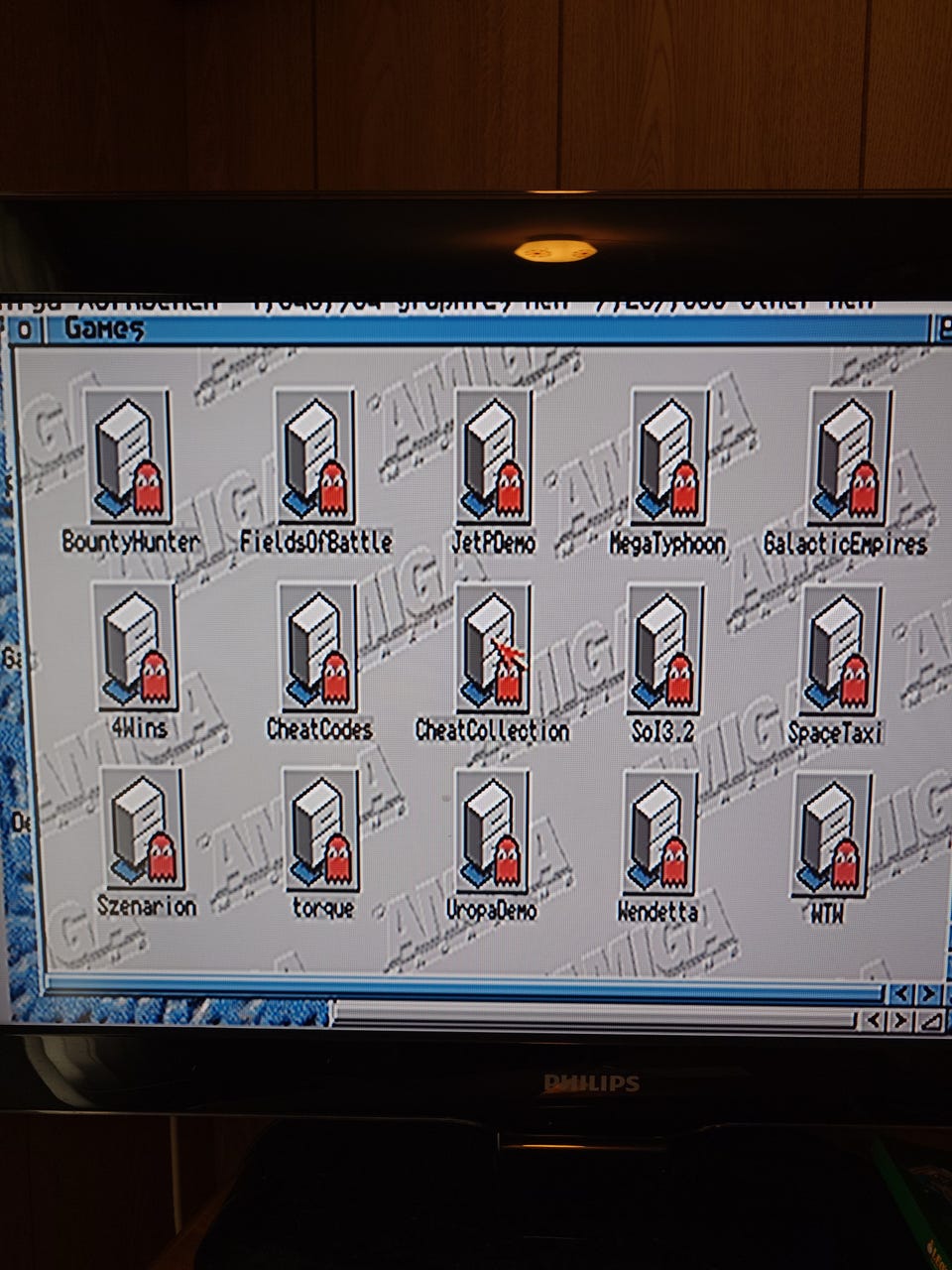
Task: Select the 4Wins drawer icon
Action: (136, 647)
